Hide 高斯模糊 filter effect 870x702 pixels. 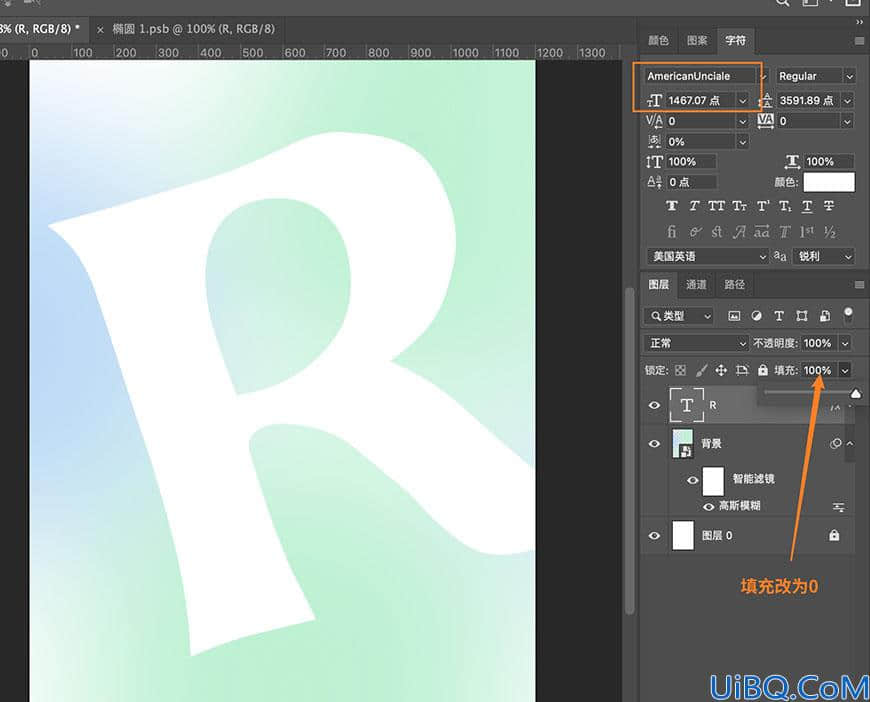pyautogui.click(x=709, y=507)
